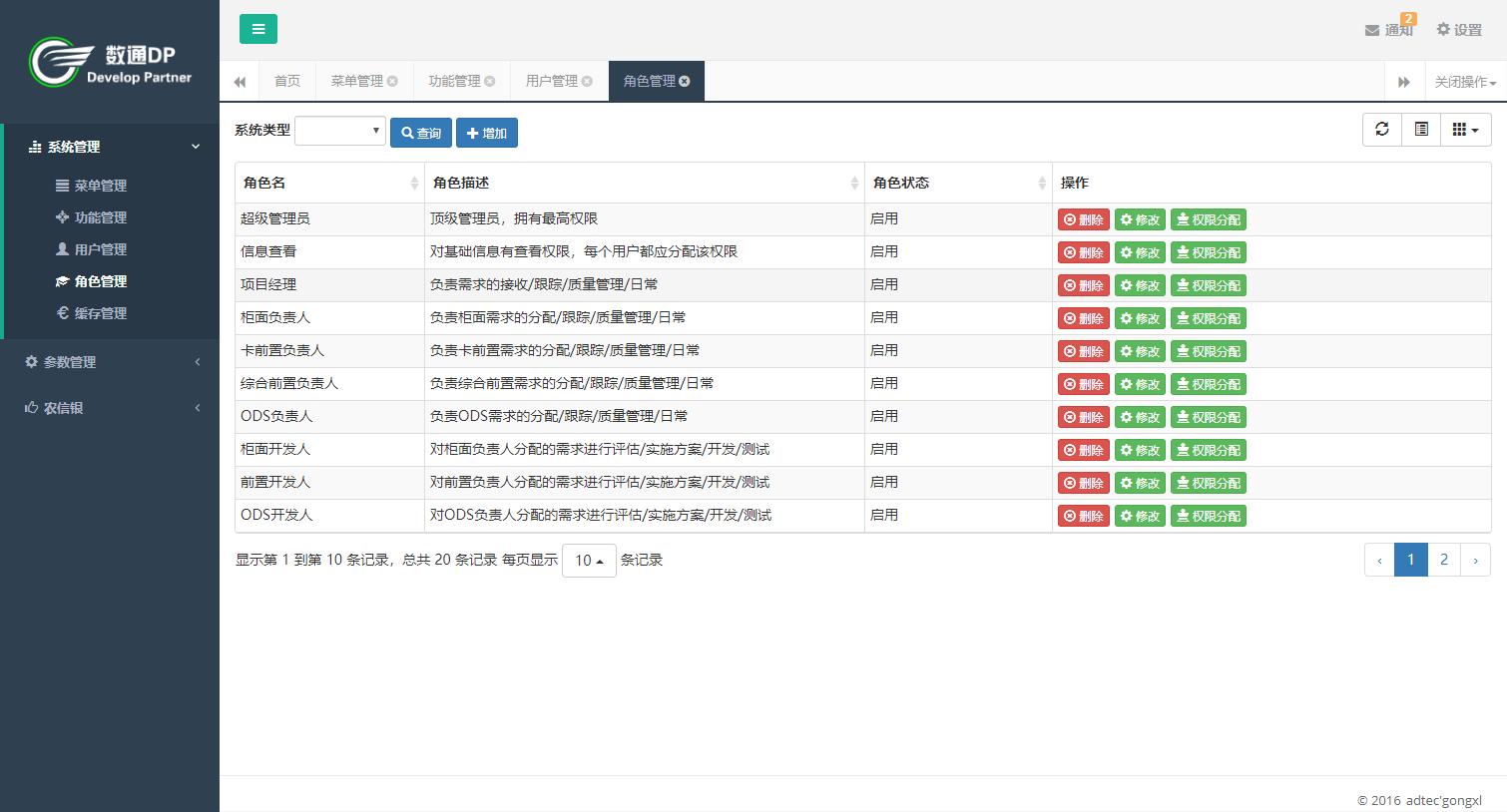Delete the 超级管理员 role

click(x=1084, y=219)
